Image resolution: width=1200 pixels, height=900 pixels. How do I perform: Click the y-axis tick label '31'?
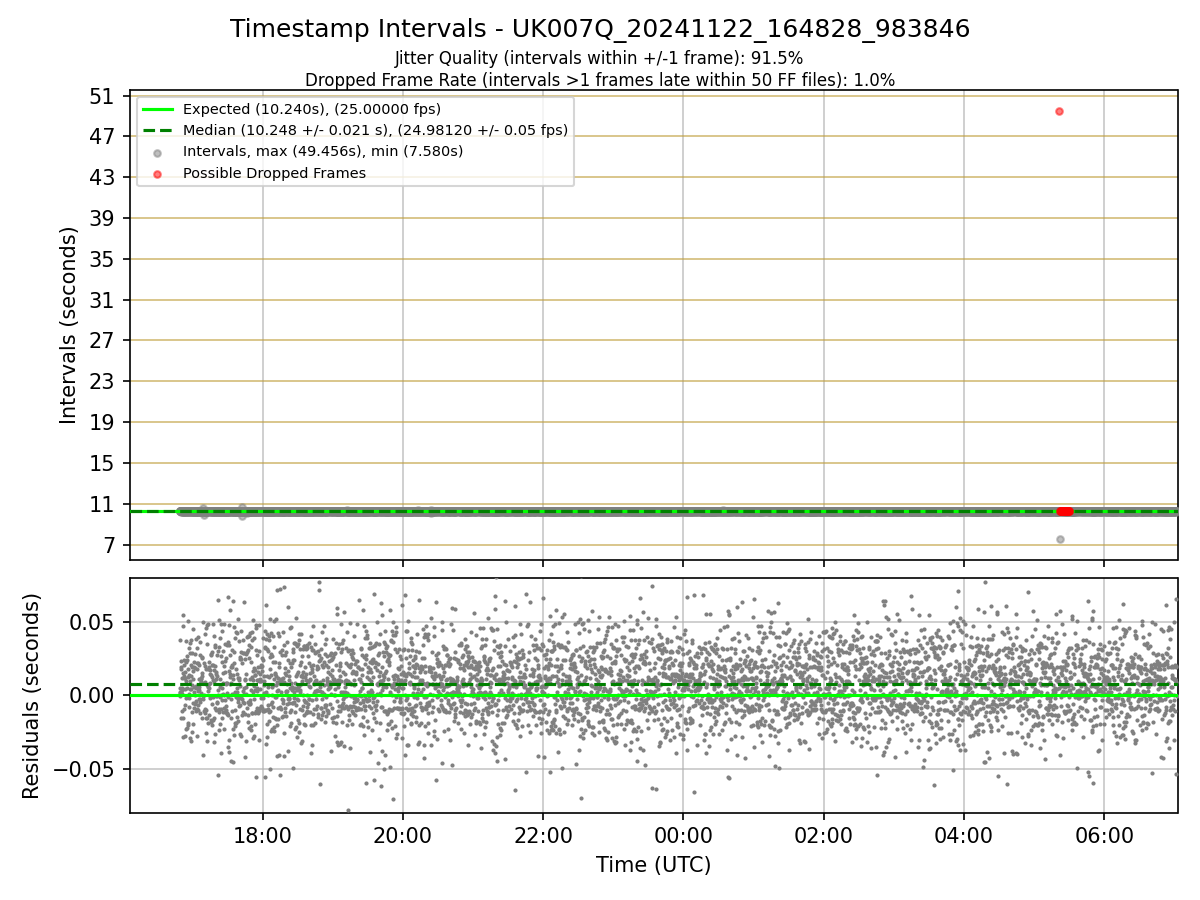(101, 301)
